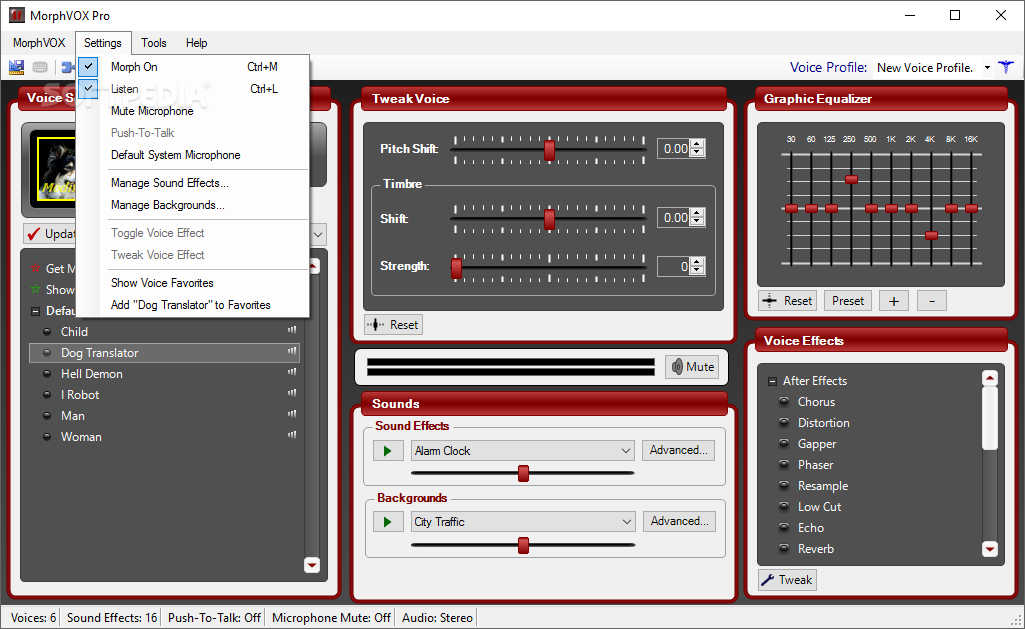The height and width of the screenshot is (629, 1025).
Task: Click the keyboard toolbar icon
Action: pyautogui.click(x=40, y=67)
